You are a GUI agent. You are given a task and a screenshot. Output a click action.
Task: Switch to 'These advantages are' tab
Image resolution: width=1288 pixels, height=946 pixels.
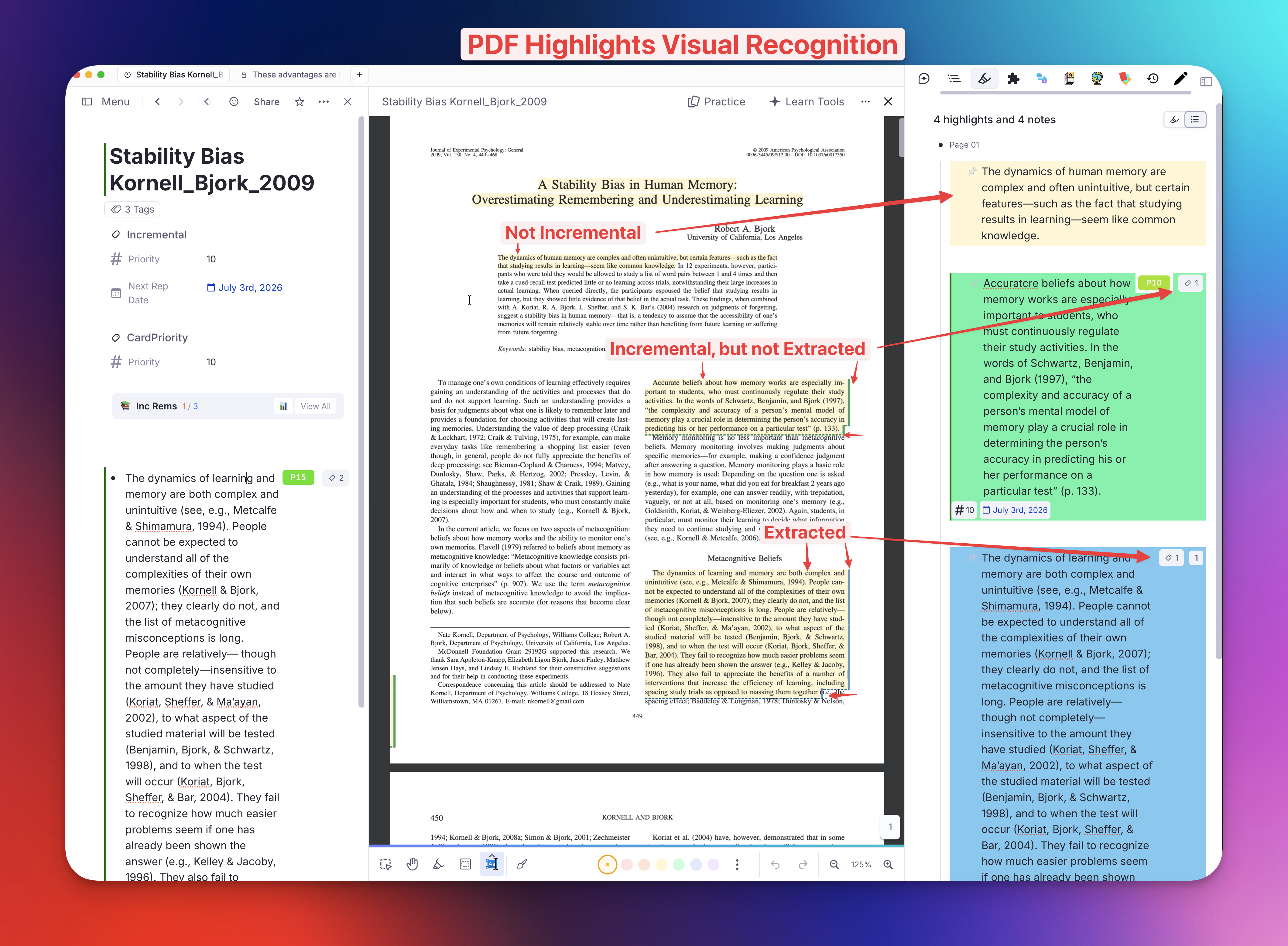coord(290,74)
